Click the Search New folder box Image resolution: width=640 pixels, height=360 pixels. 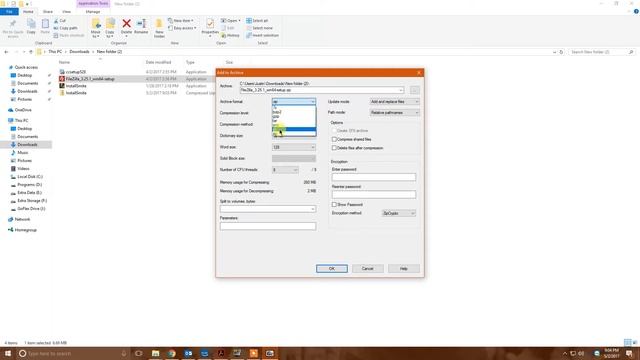pyautogui.click(x=602, y=52)
